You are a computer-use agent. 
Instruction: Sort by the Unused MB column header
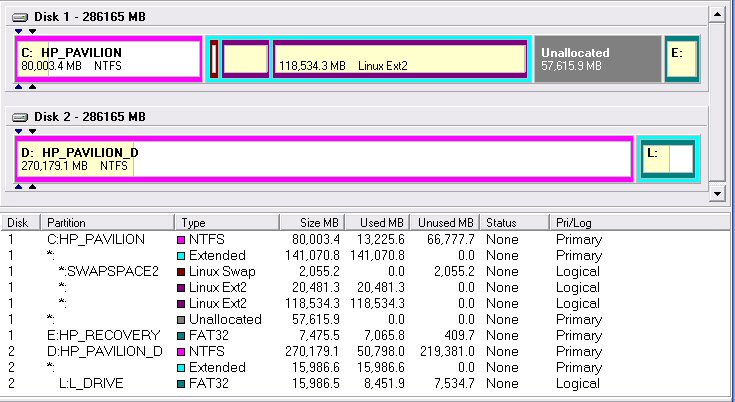(445, 223)
